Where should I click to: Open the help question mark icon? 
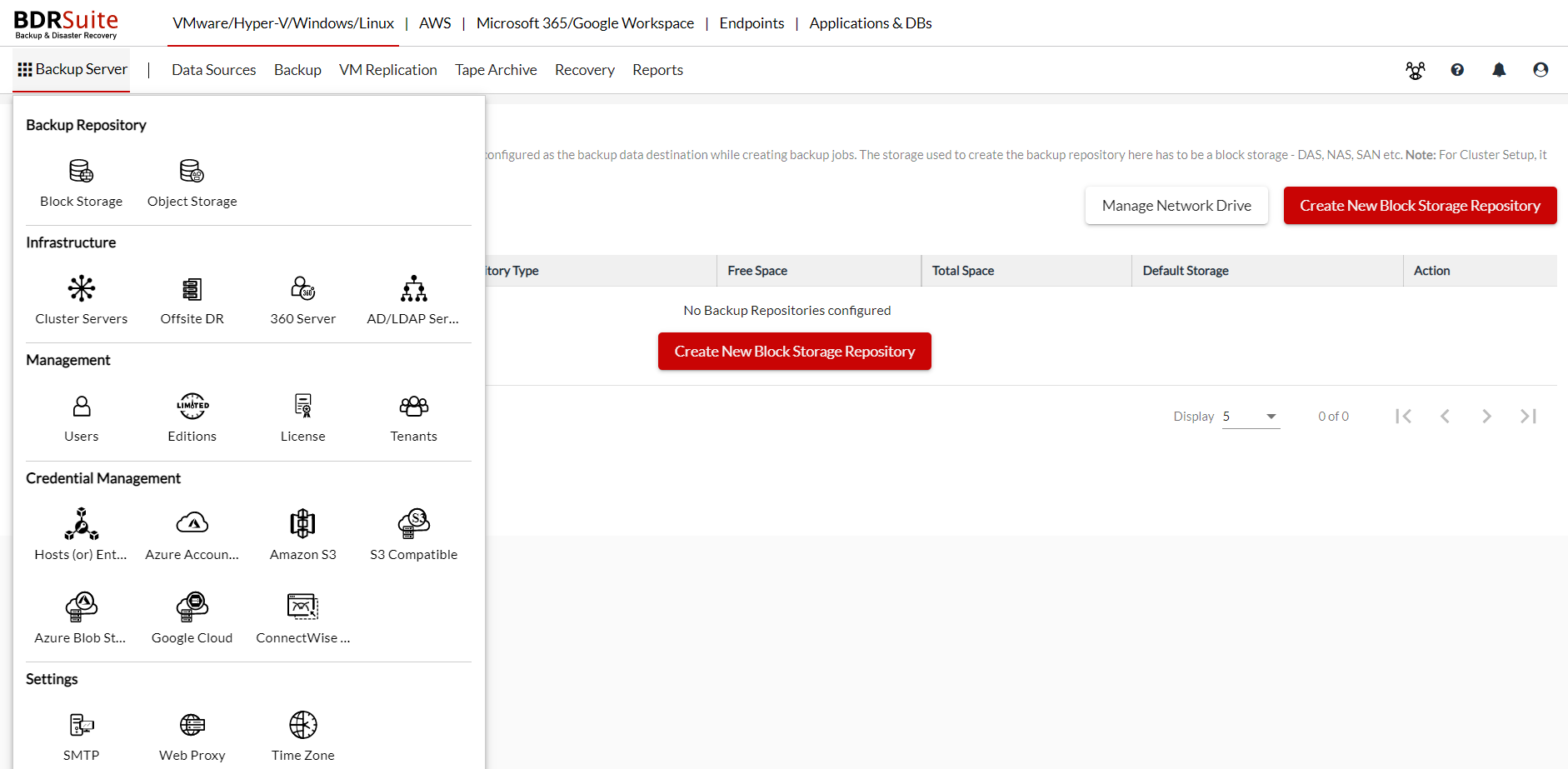(1457, 70)
